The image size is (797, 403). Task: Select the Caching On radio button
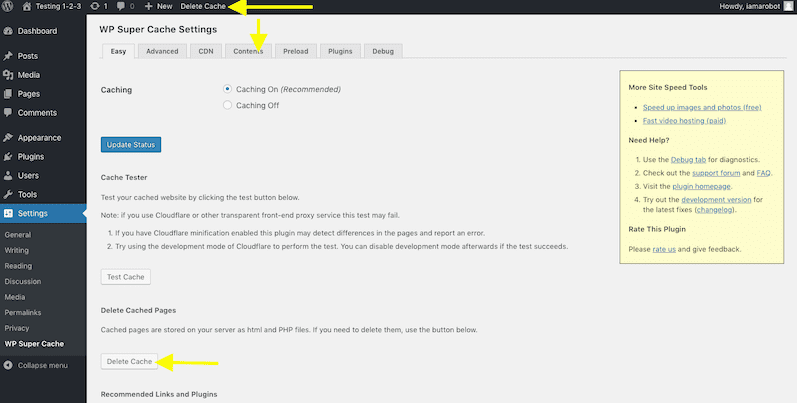(x=227, y=89)
